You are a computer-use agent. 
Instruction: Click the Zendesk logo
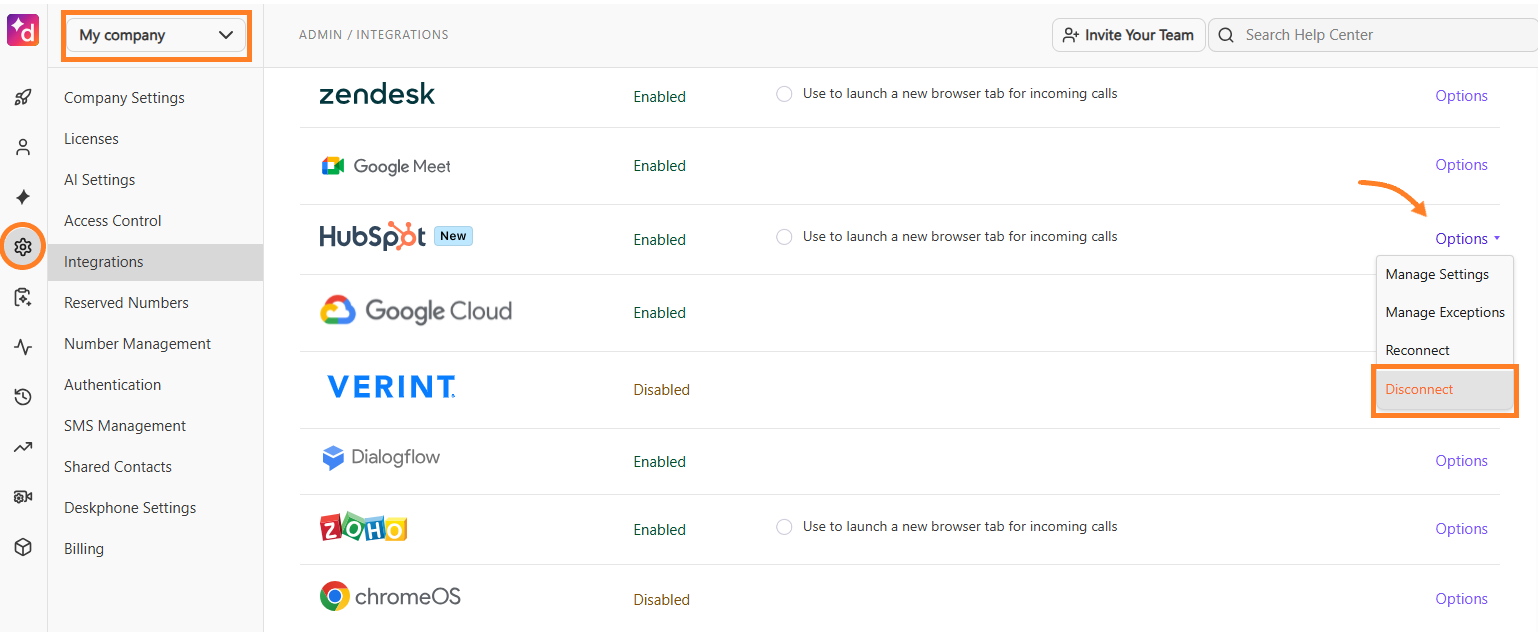pos(377,94)
